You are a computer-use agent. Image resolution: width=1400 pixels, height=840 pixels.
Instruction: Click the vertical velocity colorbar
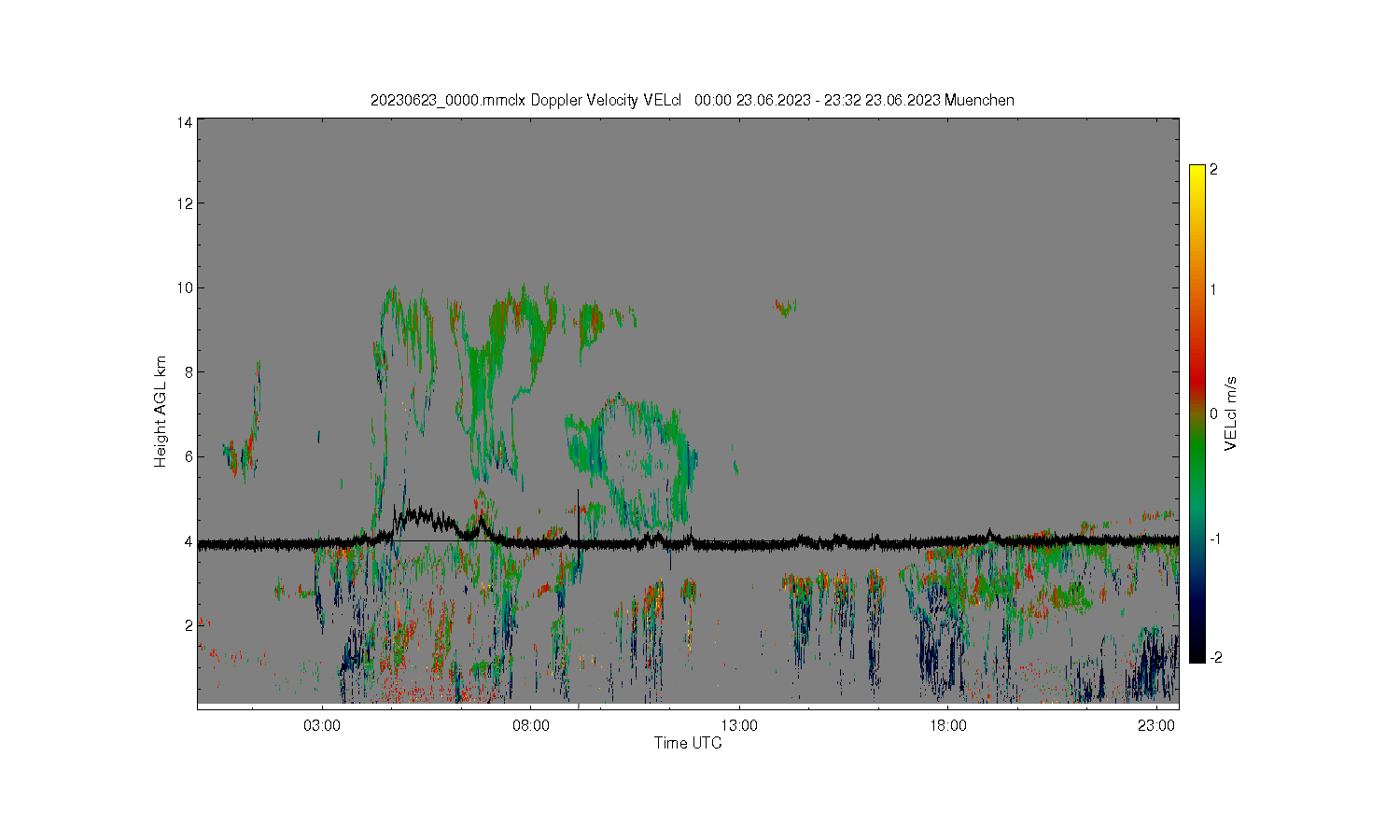pos(1197,413)
